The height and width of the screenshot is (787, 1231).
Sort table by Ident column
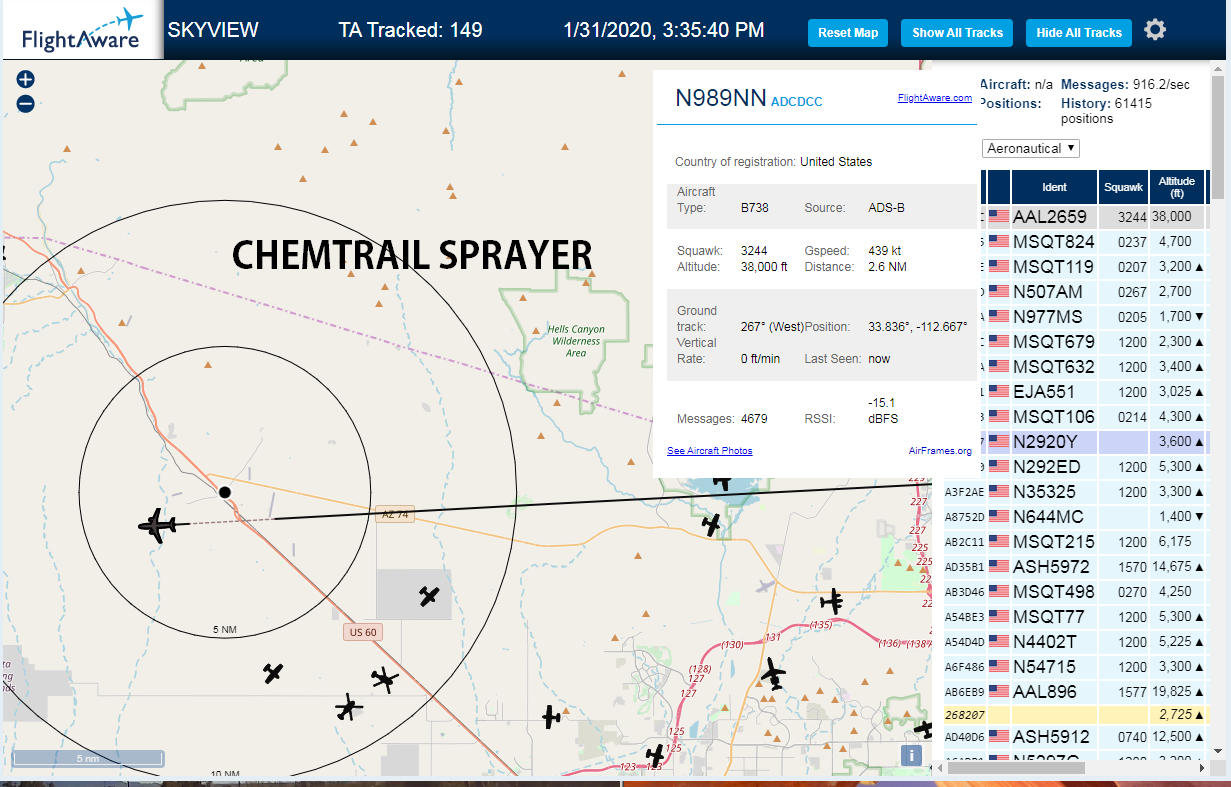(x=1054, y=187)
